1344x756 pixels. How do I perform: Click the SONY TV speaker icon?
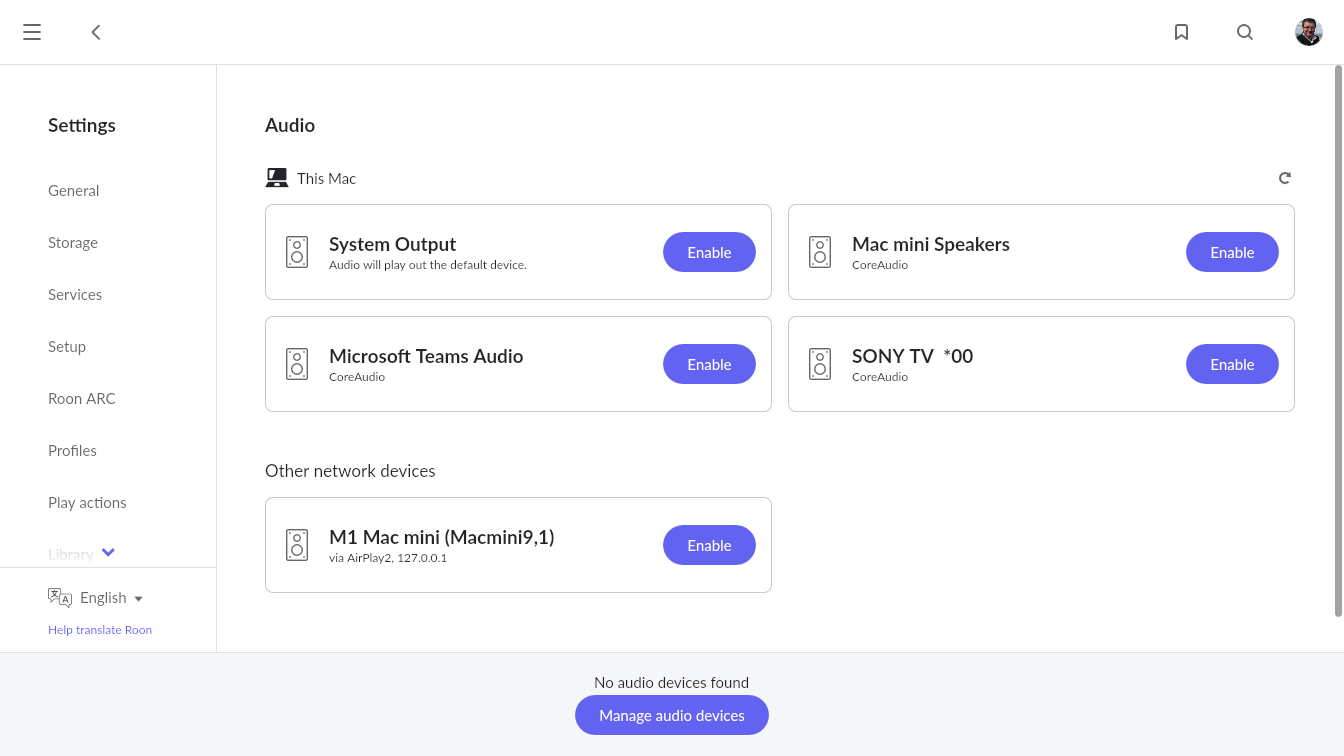820,364
